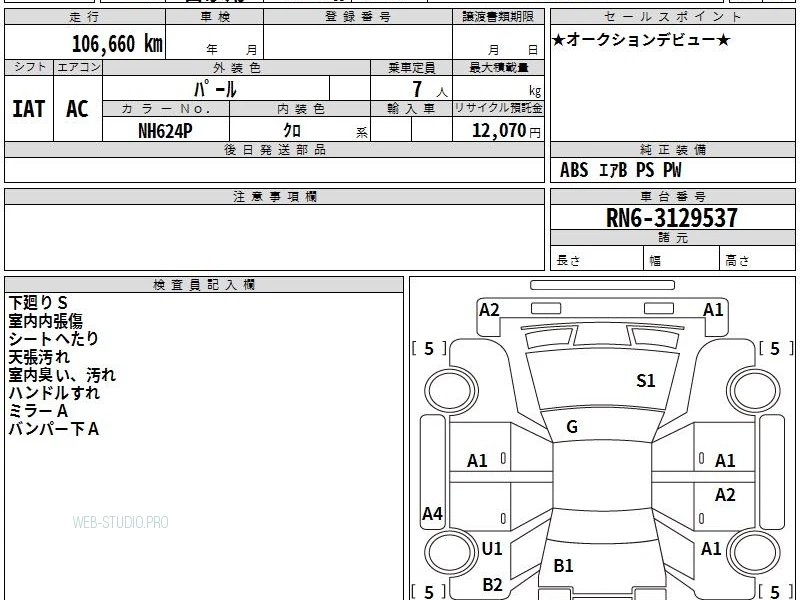Click the rear-left wheel circle in the diagram
The height and width of the screenshot is (600, 800).
pos(451,552)
